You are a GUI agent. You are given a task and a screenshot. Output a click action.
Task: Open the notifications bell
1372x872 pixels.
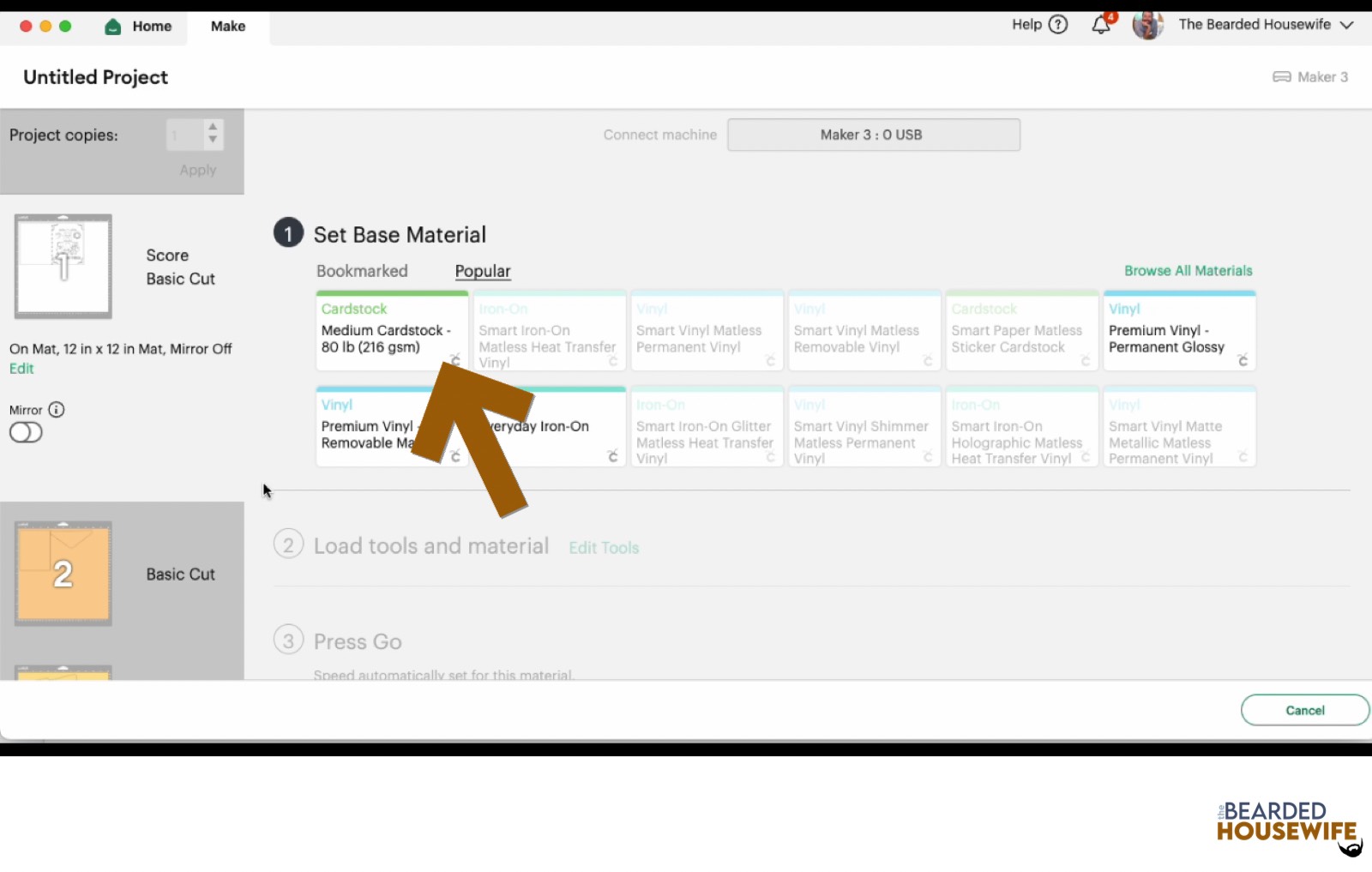pyautogui.click(x=1101, y=25)
